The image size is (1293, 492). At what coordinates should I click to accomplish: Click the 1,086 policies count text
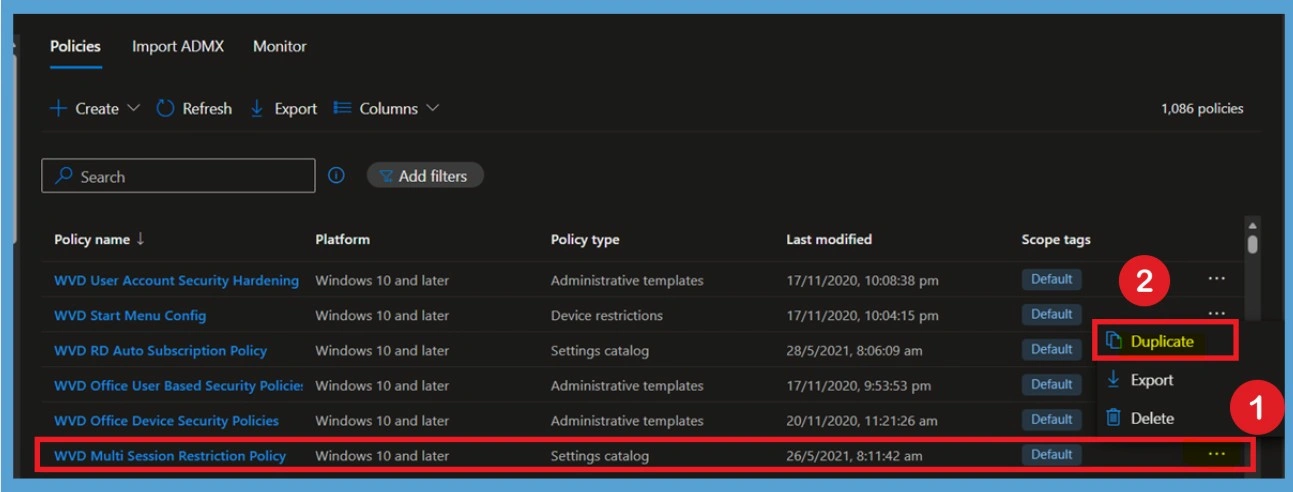coord(1202,108)
